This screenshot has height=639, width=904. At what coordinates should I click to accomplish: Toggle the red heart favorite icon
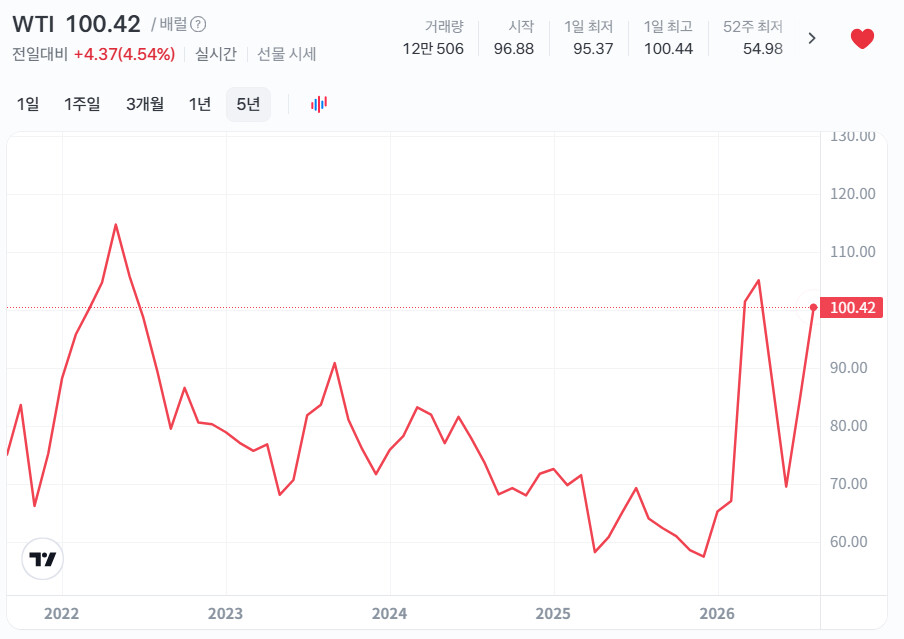(x=862, y=39)
